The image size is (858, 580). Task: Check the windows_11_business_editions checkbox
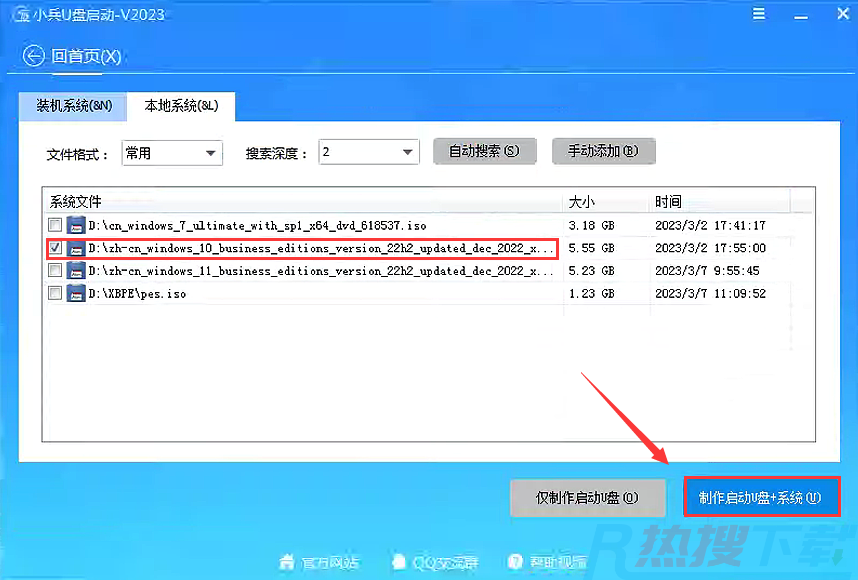[x=55, y=270]
